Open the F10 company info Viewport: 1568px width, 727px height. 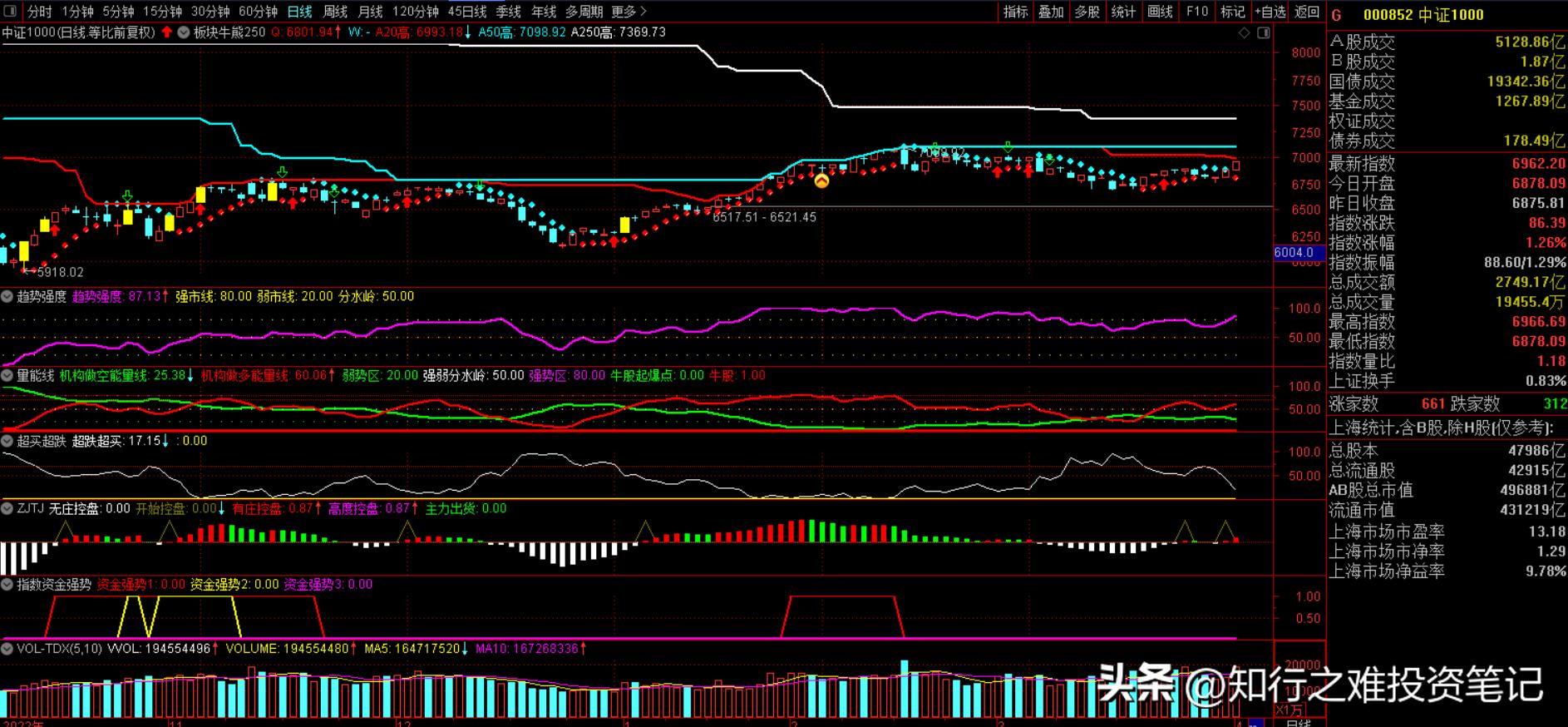[1197, 12]
